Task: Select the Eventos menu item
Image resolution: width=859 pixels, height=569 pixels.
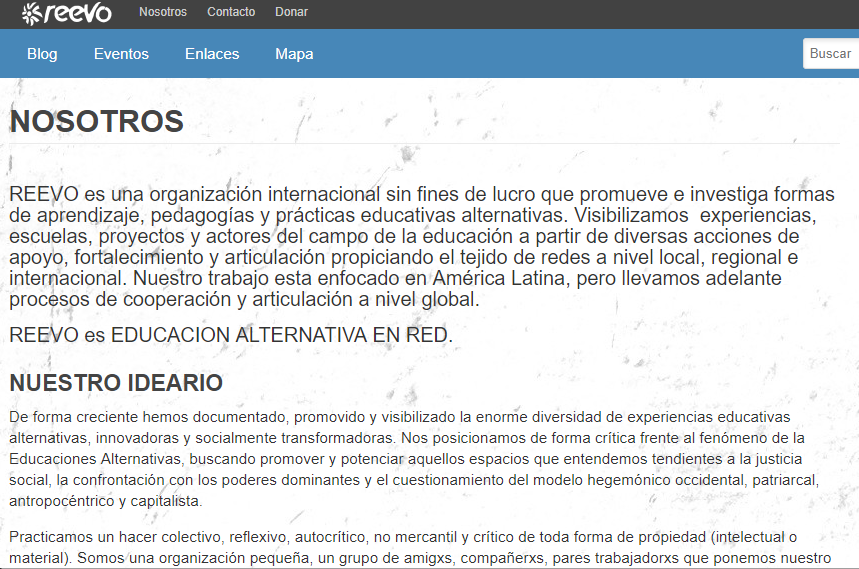Action: tap(121, 54)
